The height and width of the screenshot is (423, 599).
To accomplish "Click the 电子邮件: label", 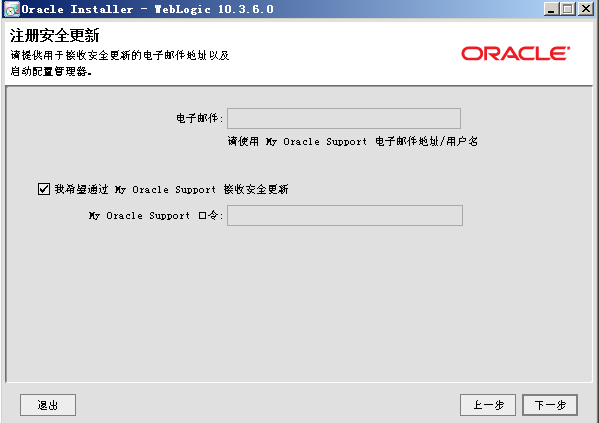I will pyautogui.click(x=199, y=118).
